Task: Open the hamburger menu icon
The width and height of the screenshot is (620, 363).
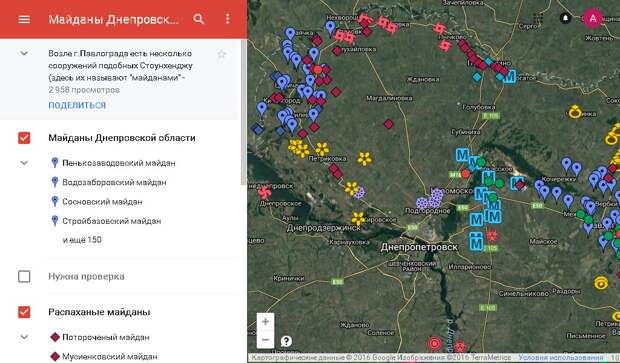Action: coord(24,19)
